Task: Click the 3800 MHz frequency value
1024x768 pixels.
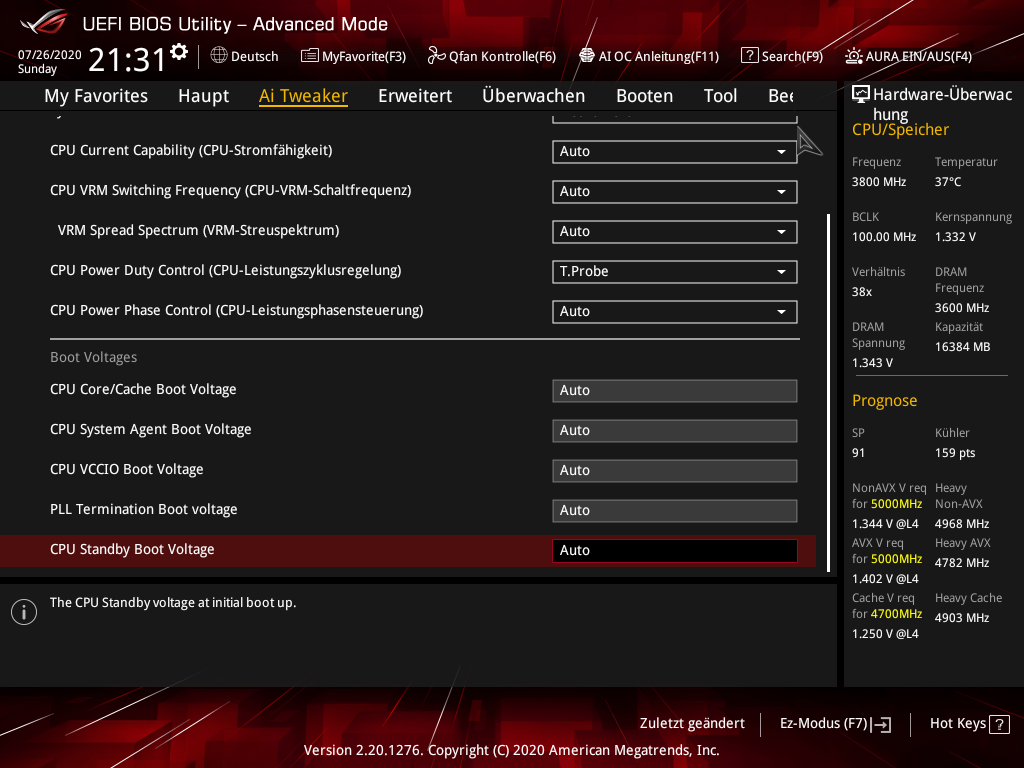Action: (878, 182)
